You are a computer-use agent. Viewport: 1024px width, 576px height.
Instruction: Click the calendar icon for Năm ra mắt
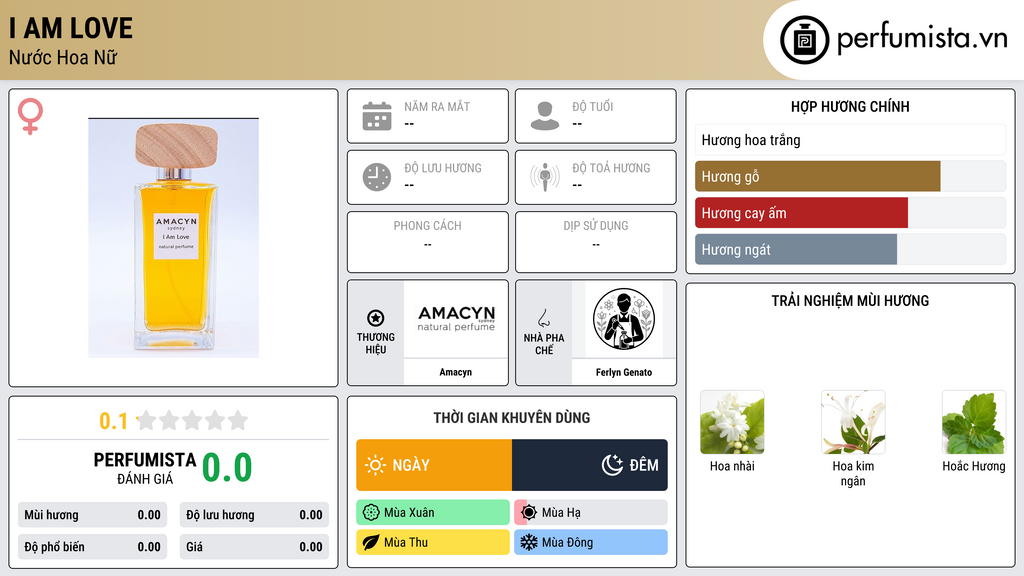[377, 116]
